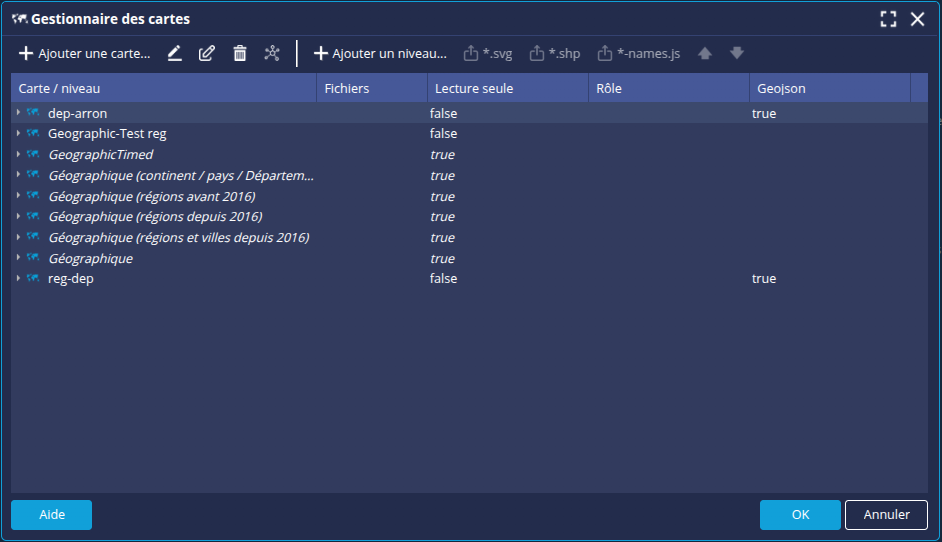The width and height of the screenshot is (942, 542).
Task: Expand the reg-dep map node
Action: [19, 279]
